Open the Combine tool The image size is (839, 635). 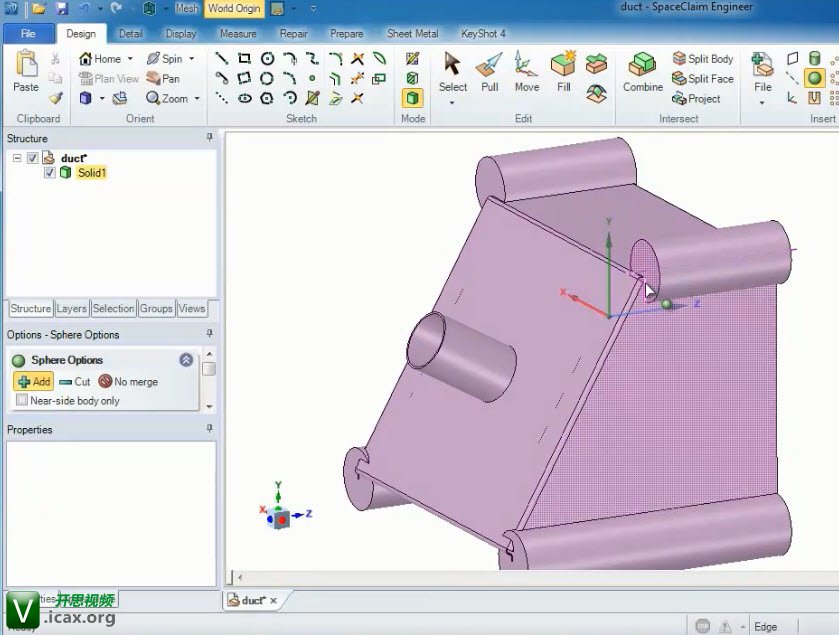point(642,74)
